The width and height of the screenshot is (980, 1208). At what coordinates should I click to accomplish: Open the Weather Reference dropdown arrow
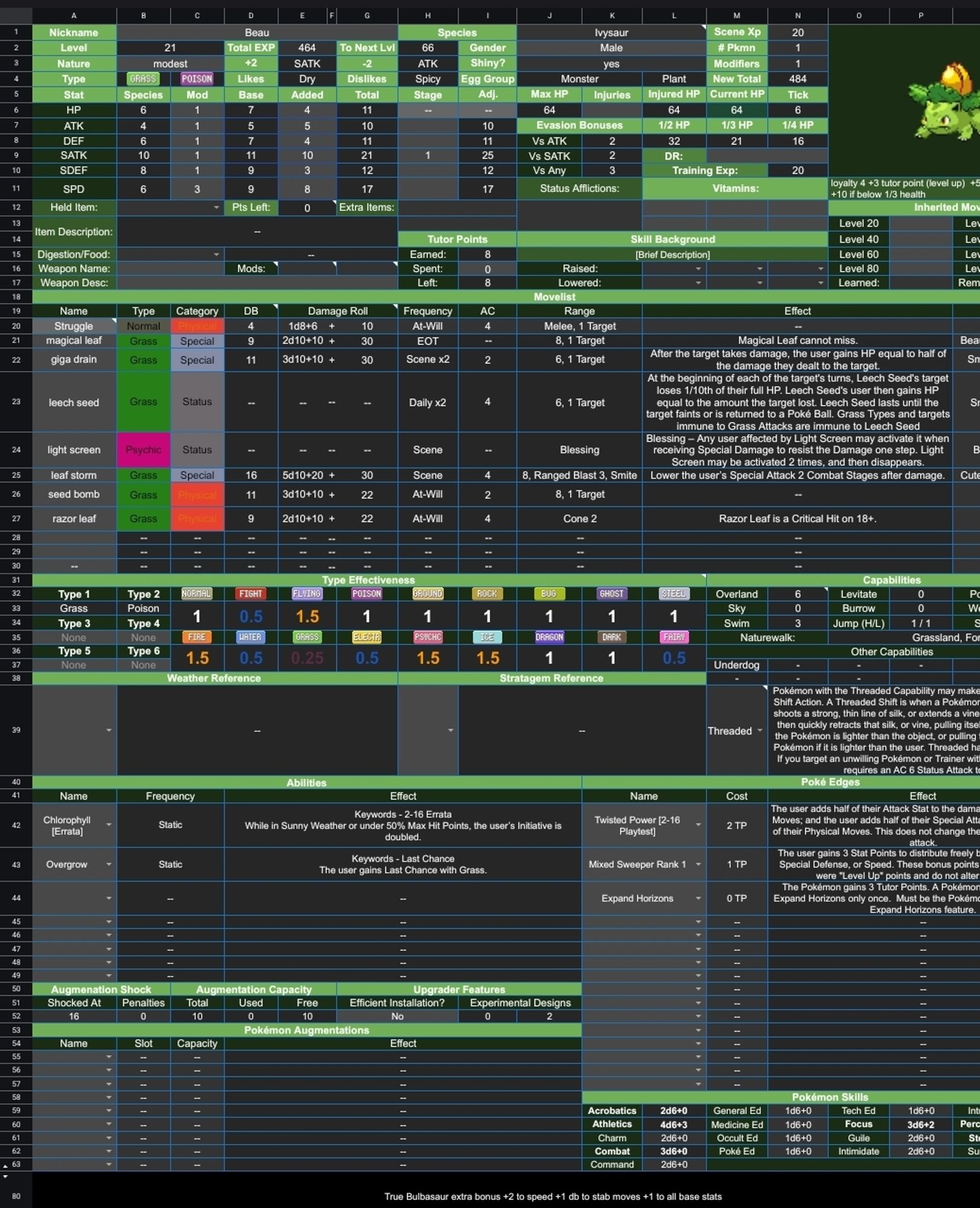(x=109, y=730)
